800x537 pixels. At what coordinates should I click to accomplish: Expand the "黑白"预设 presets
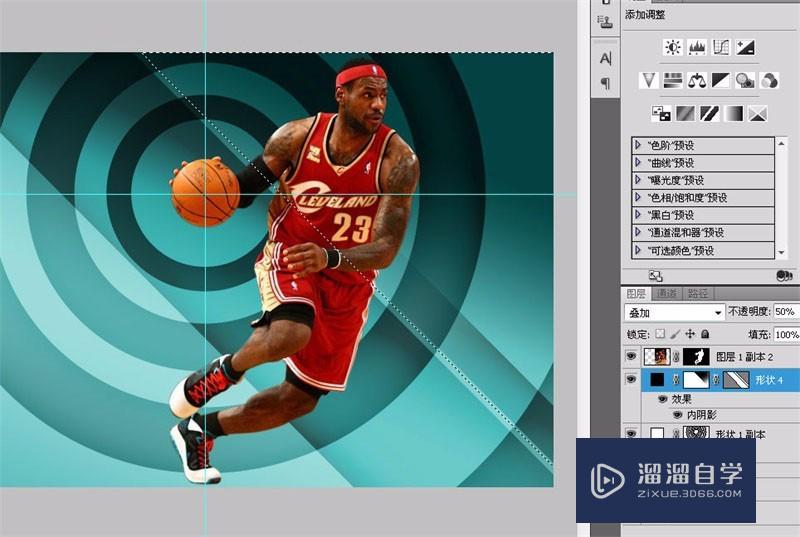[x=638, y=215]
